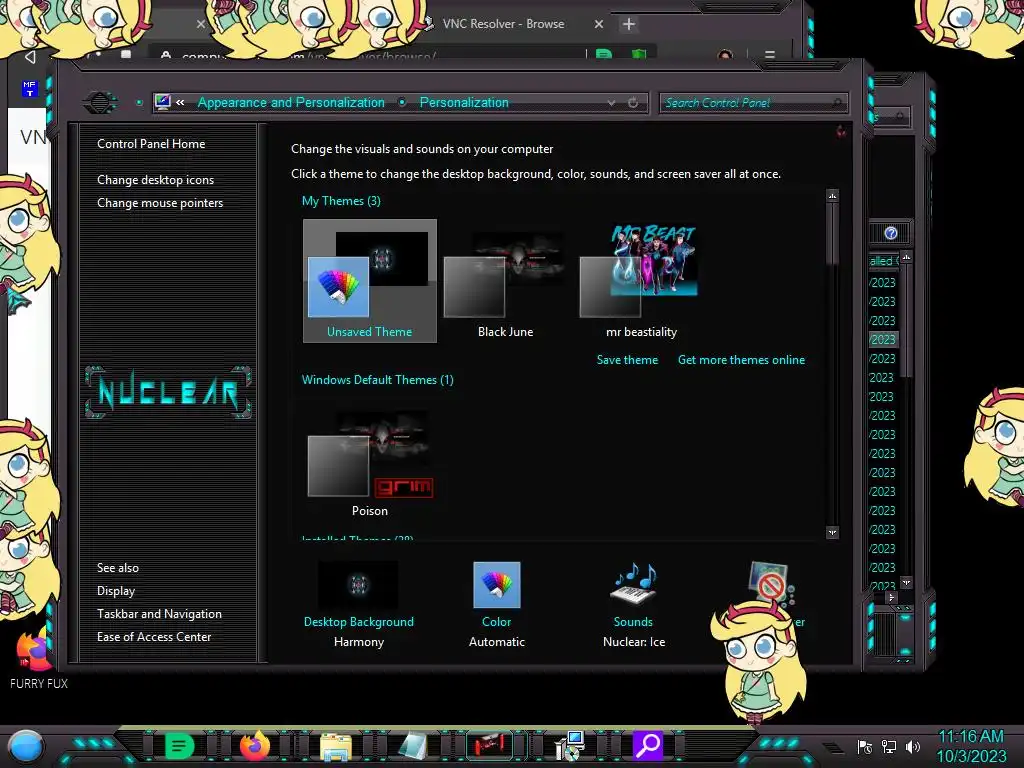Open the Color settings icon
Viewport: 1024px width, 768px height.
[496, 584]
